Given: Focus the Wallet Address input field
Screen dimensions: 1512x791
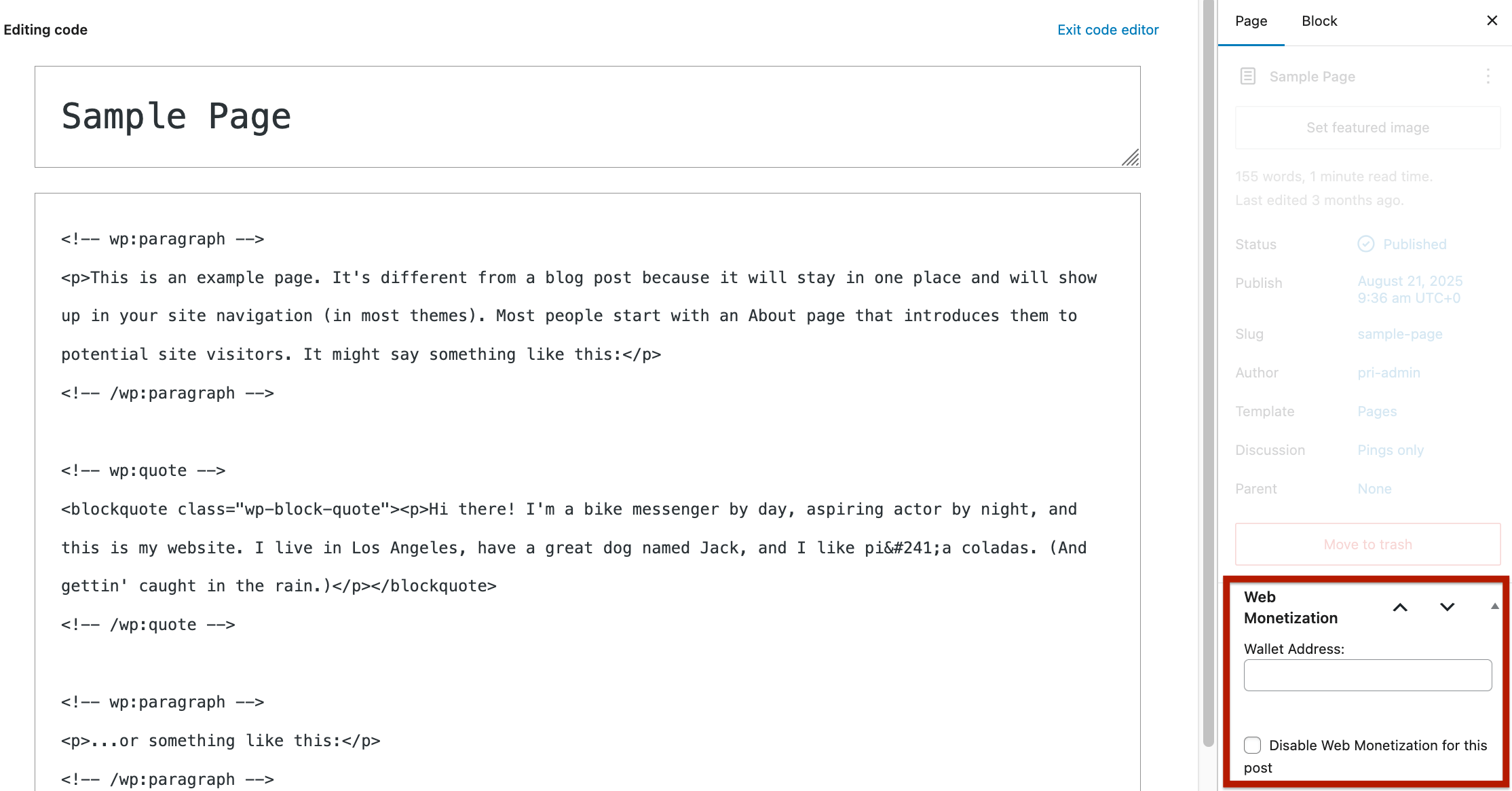Looking at the screenshot, I should click(x=1367, y=675).
